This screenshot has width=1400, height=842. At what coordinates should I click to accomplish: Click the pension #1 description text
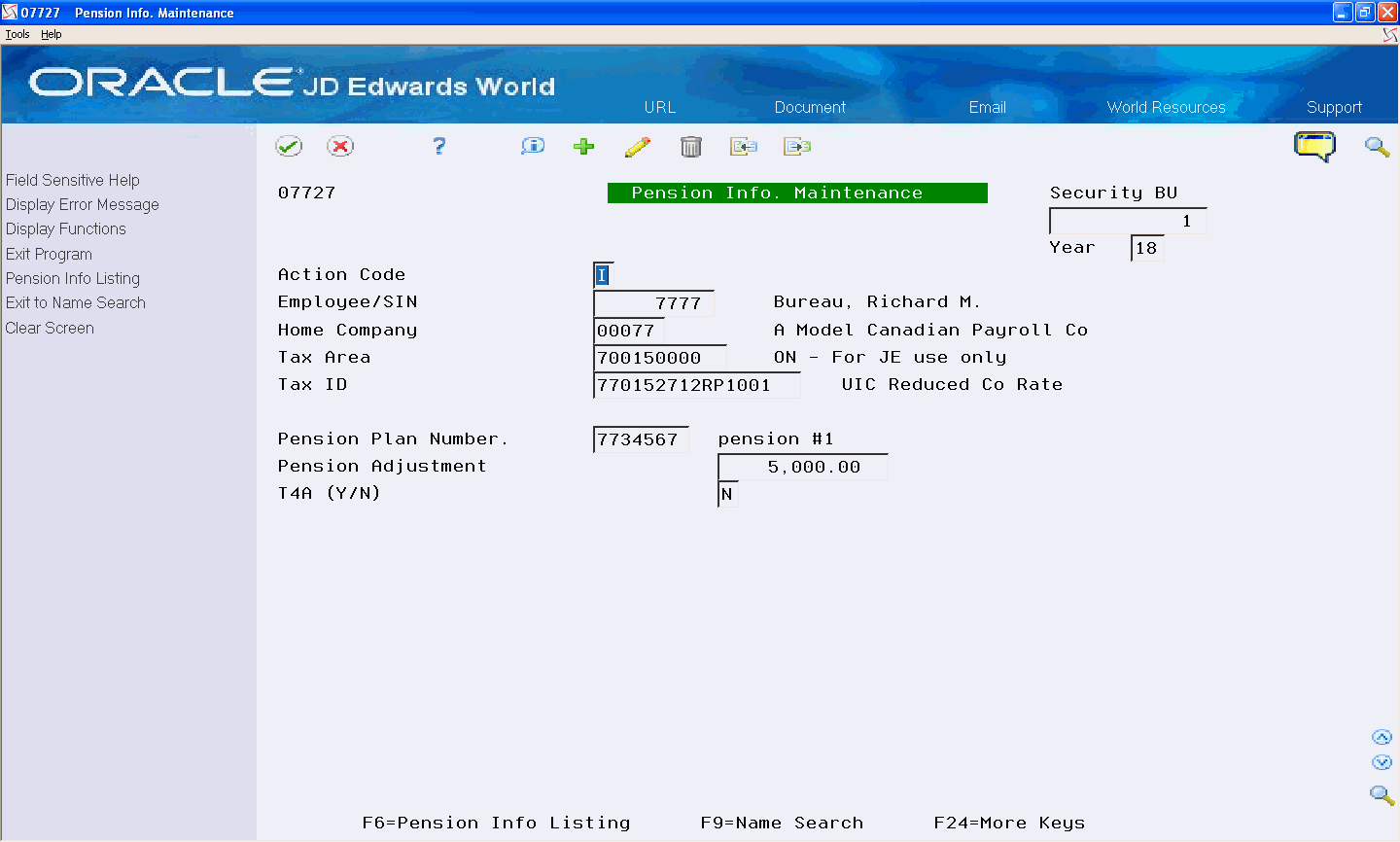(x=776, y=439)
